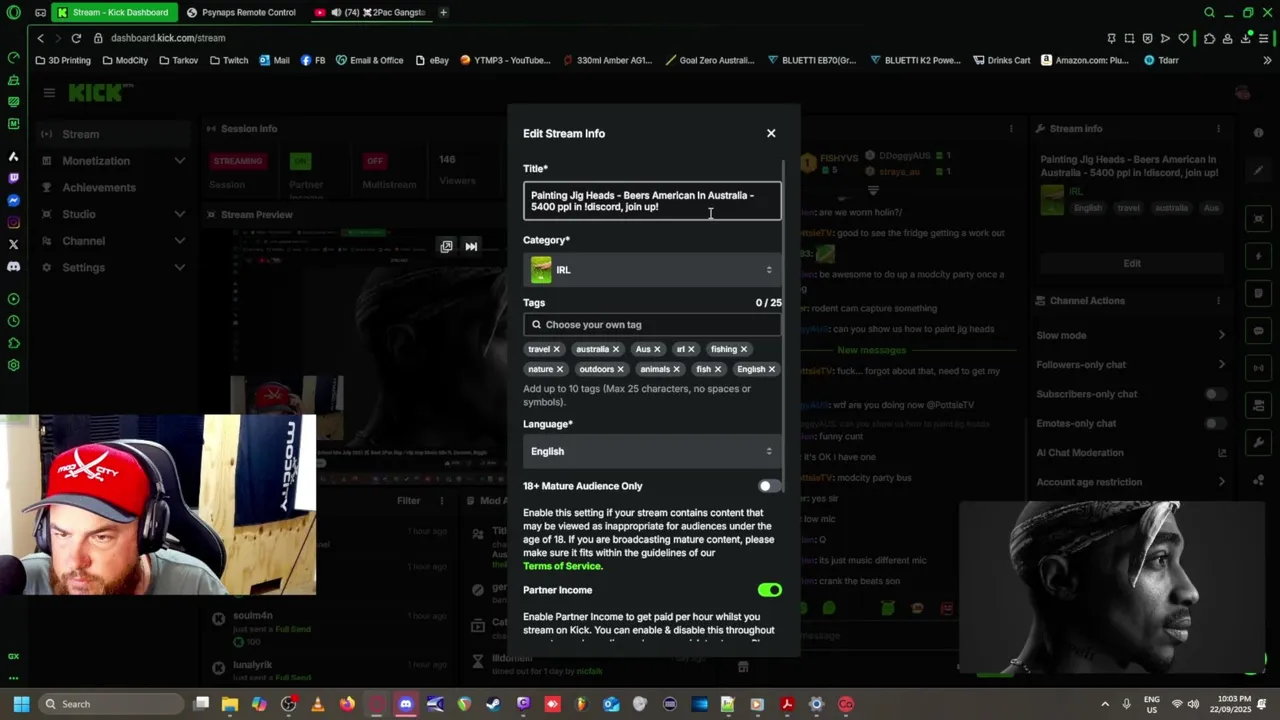The height and width of the screenshot is (720, 1280).
Task: Expand the Settings sidebar section
Action: (x=179, y=268)
